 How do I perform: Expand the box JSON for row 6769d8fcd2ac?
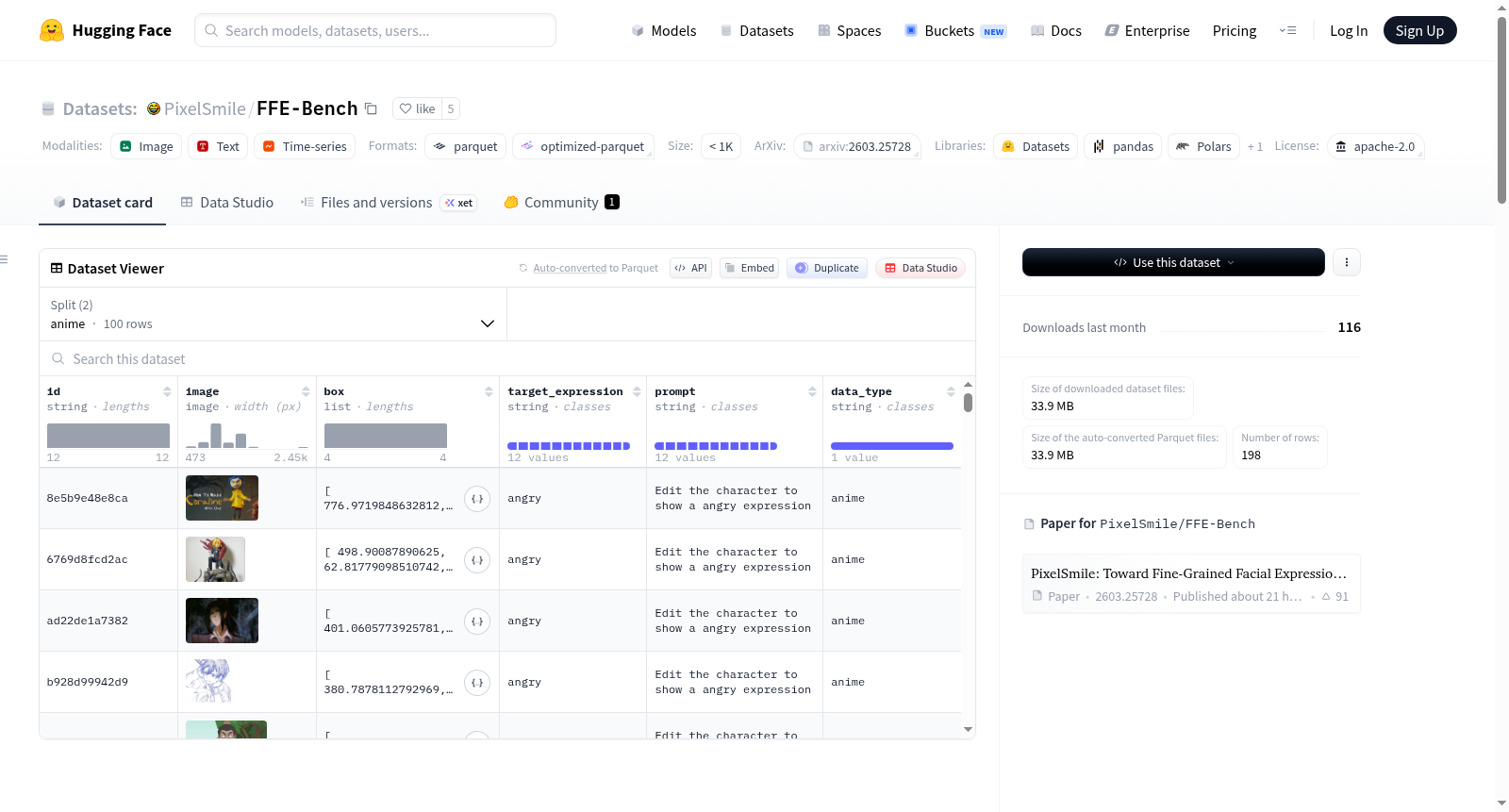tap(477, 559)
